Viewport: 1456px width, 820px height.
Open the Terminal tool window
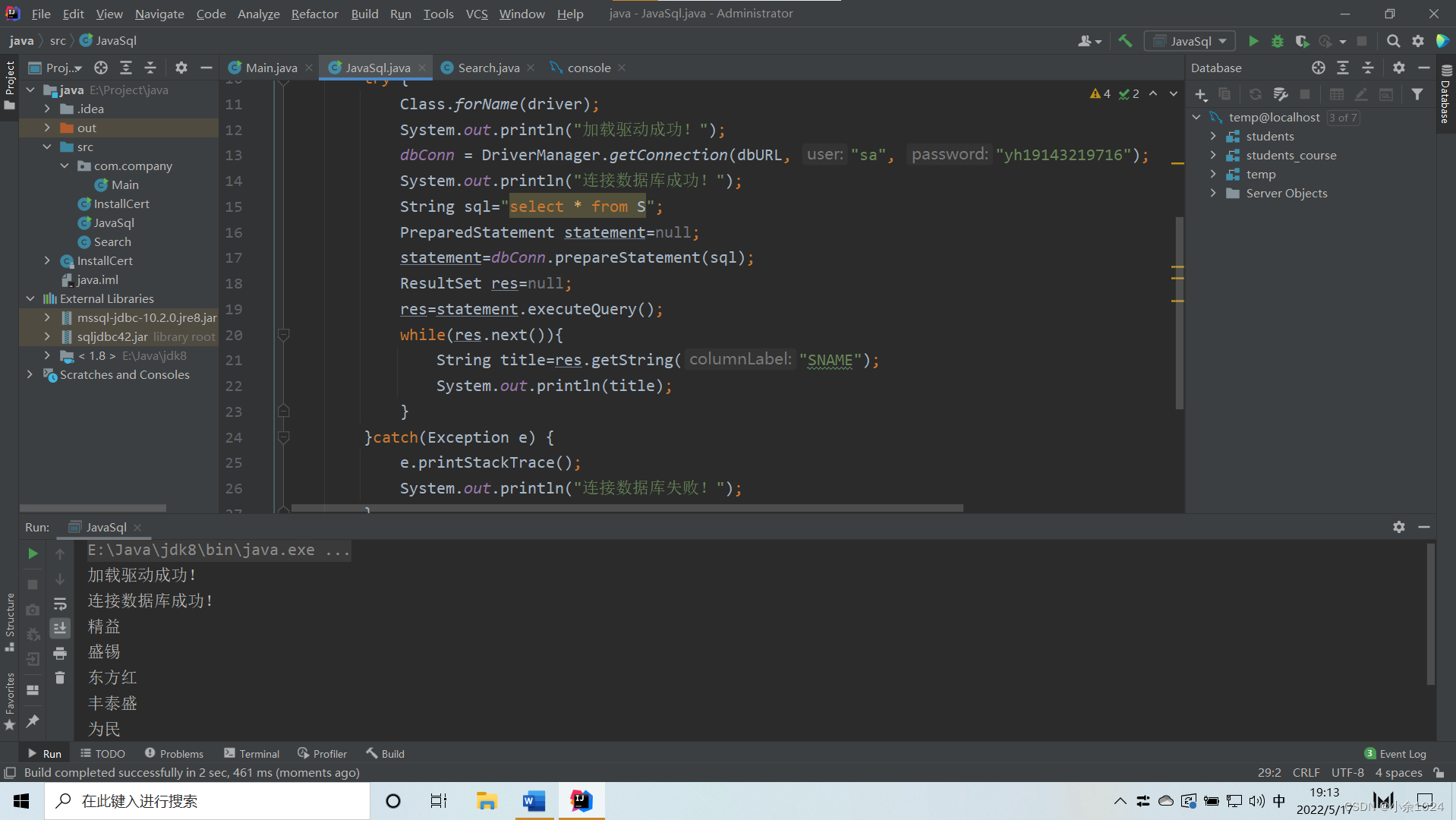251,752
